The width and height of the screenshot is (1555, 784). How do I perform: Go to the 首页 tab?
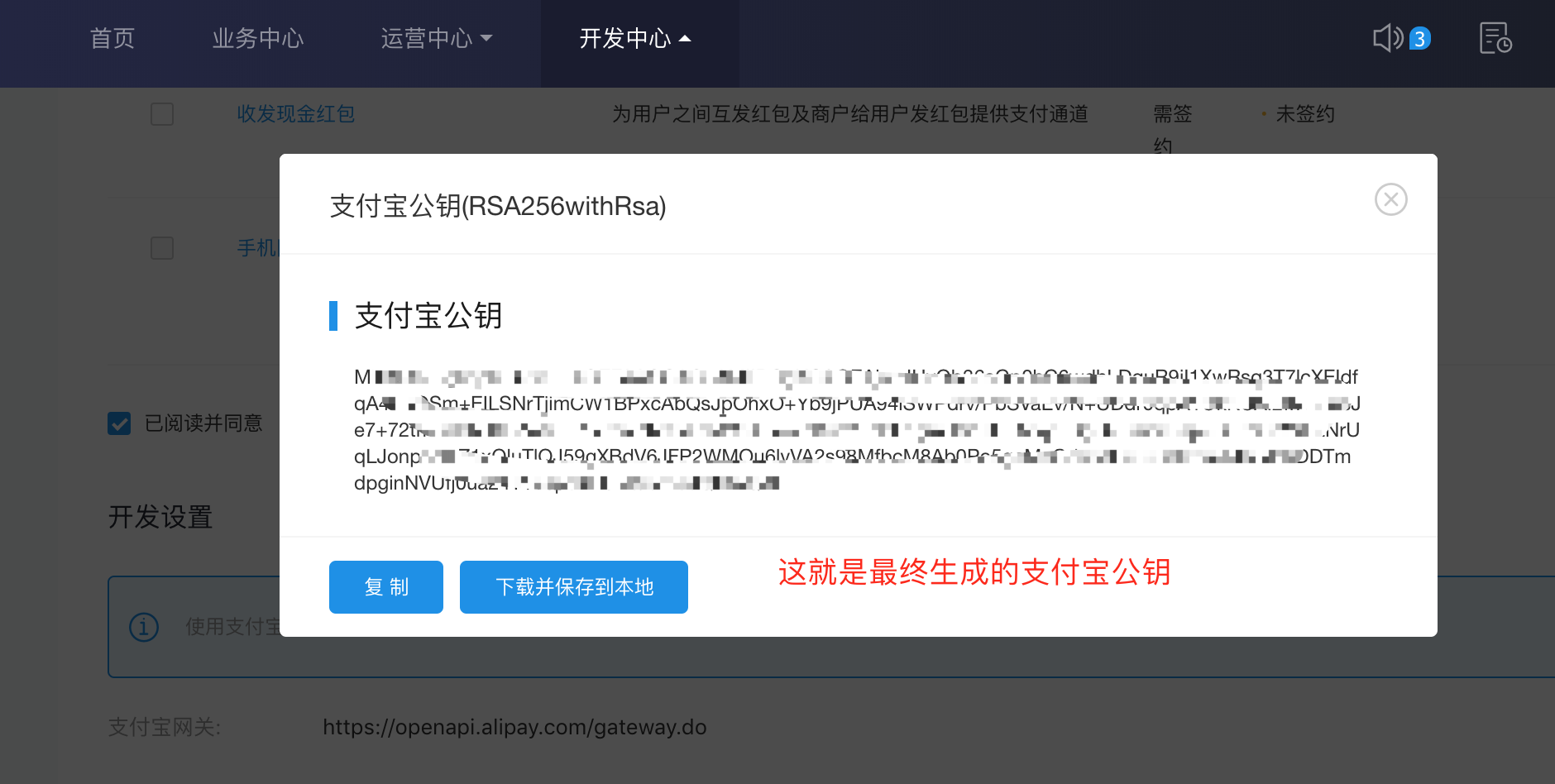click(112, 38)
